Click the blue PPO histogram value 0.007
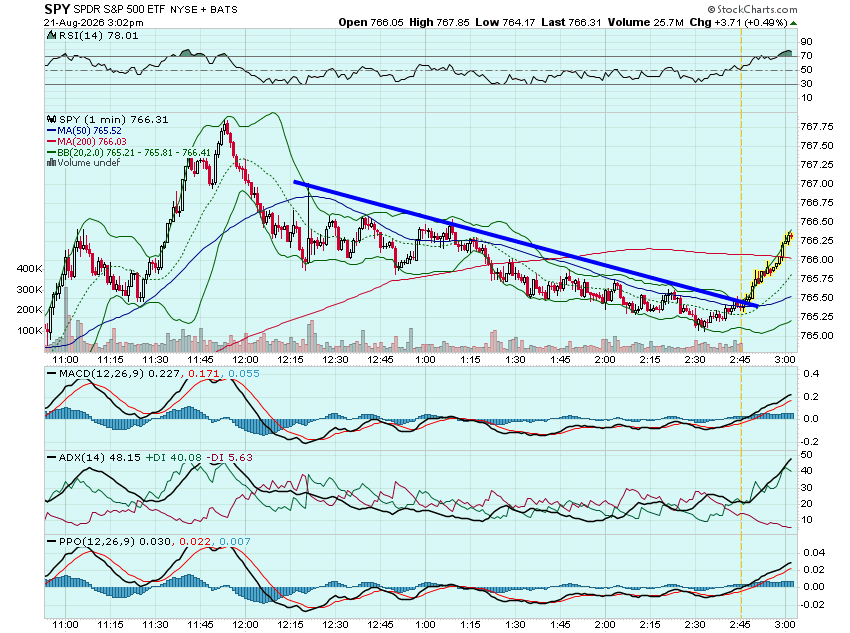The height and width of the screenshot is (633, 850). [x=235, y=541]
